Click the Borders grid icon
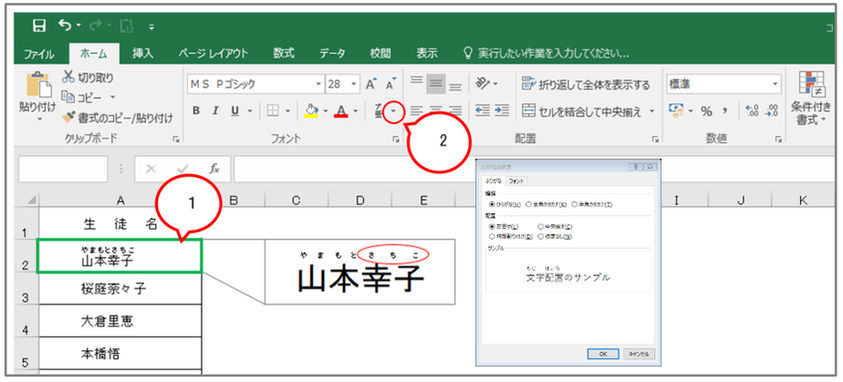 273,111
